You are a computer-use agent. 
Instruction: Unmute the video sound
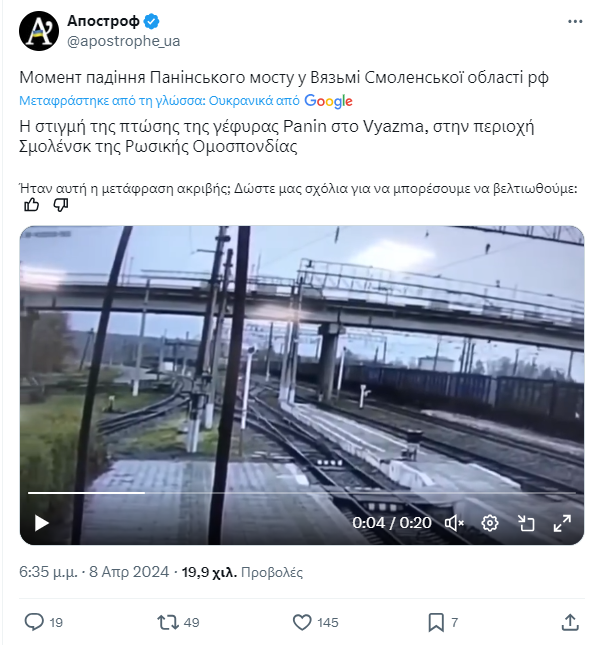tap(454, 523)
